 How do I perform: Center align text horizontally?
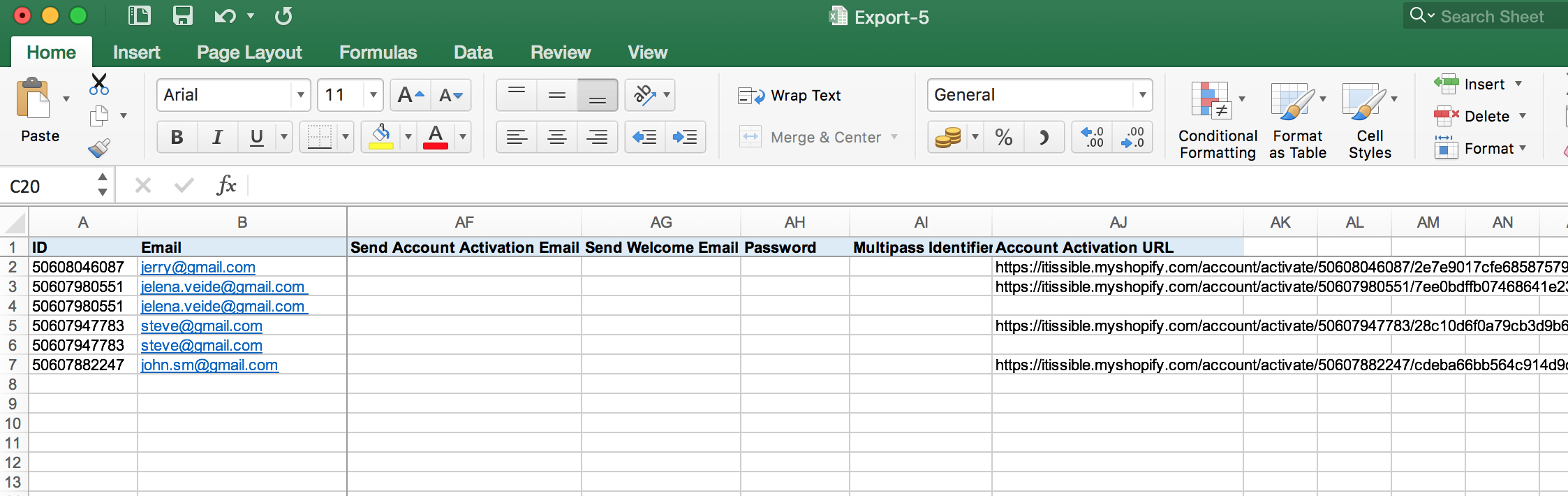point(556,137)
